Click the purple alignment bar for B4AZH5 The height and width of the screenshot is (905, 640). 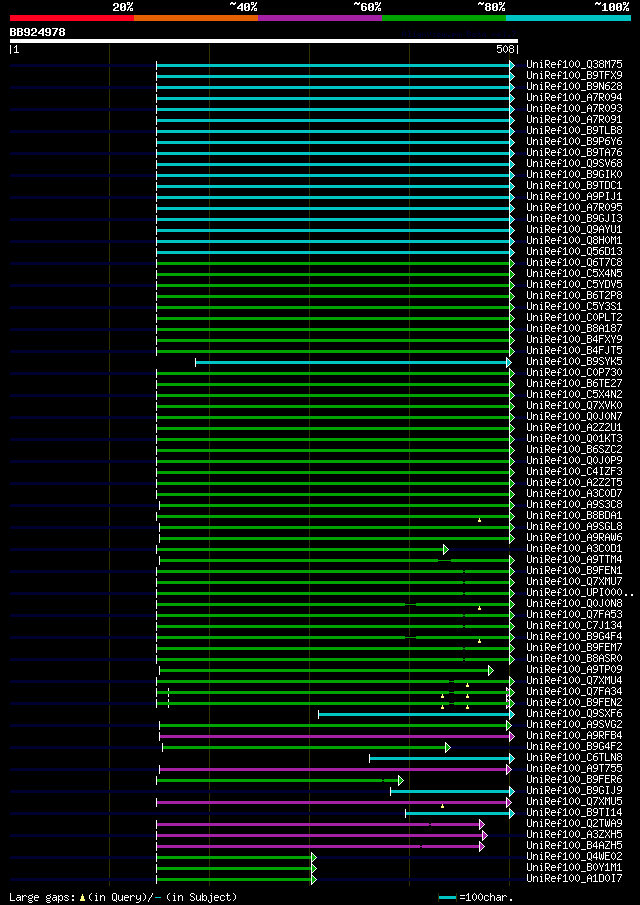point(320,847)
